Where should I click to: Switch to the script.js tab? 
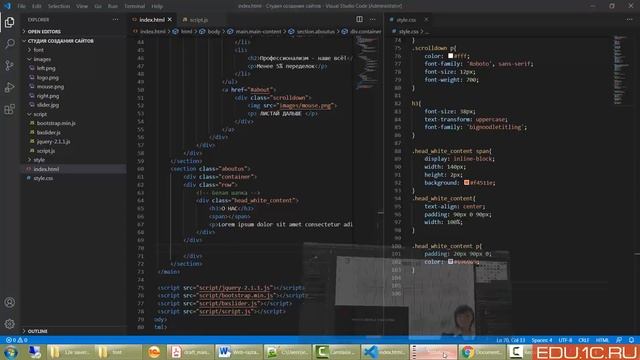[x=199, y=20]
